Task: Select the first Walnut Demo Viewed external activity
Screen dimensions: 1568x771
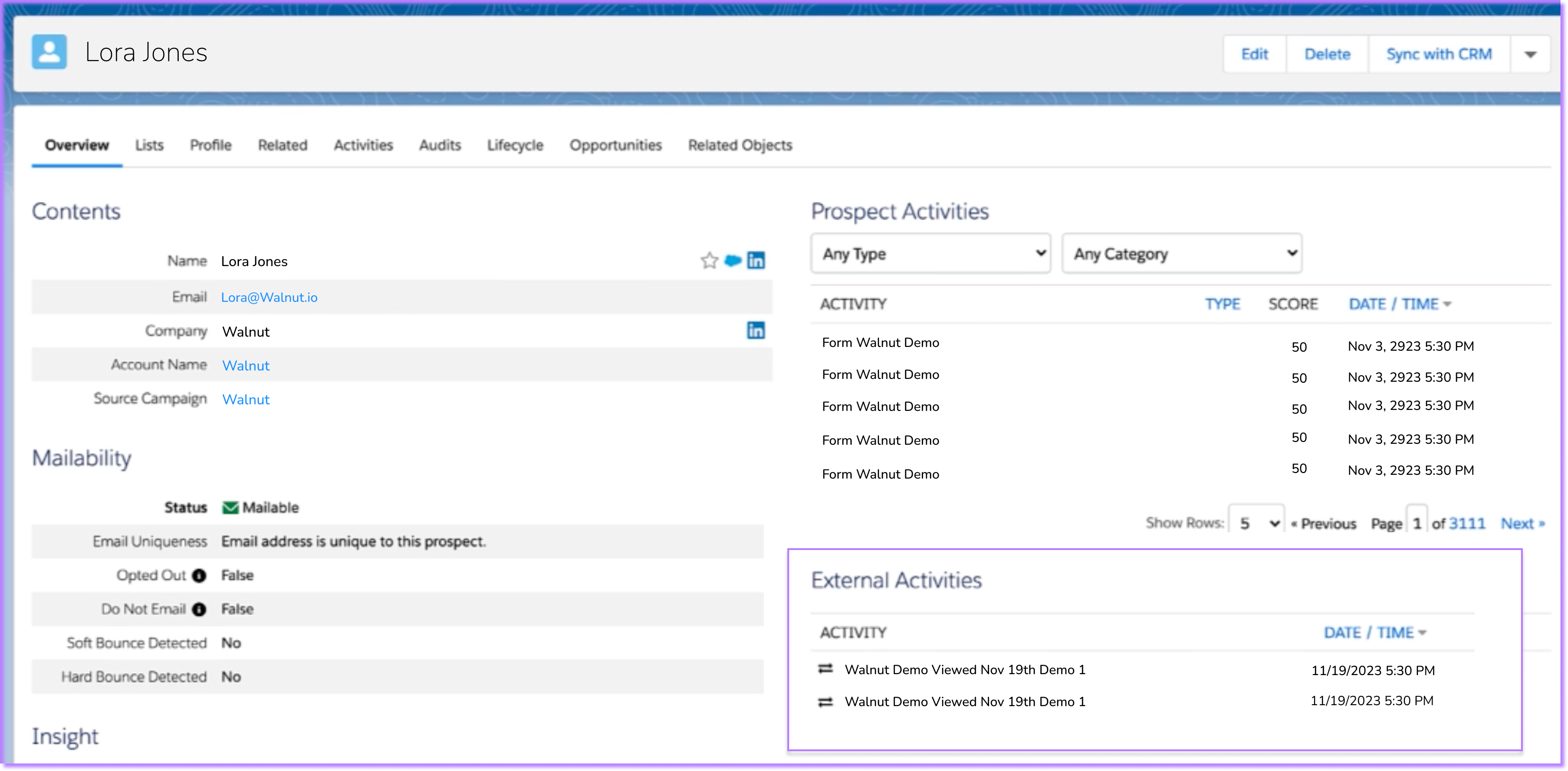Action: click(966, 669)
